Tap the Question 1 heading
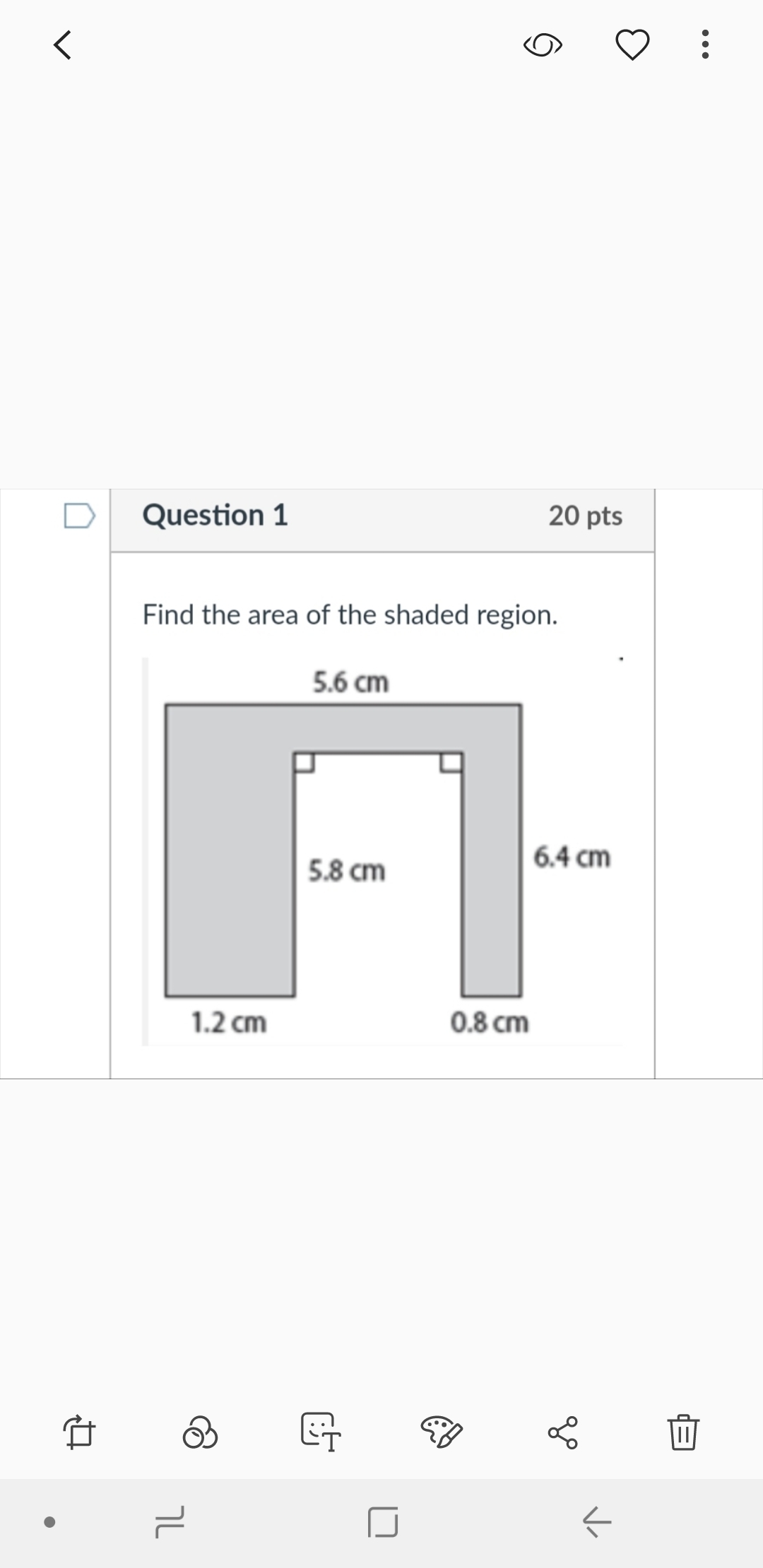 click(x=215, y=515)
